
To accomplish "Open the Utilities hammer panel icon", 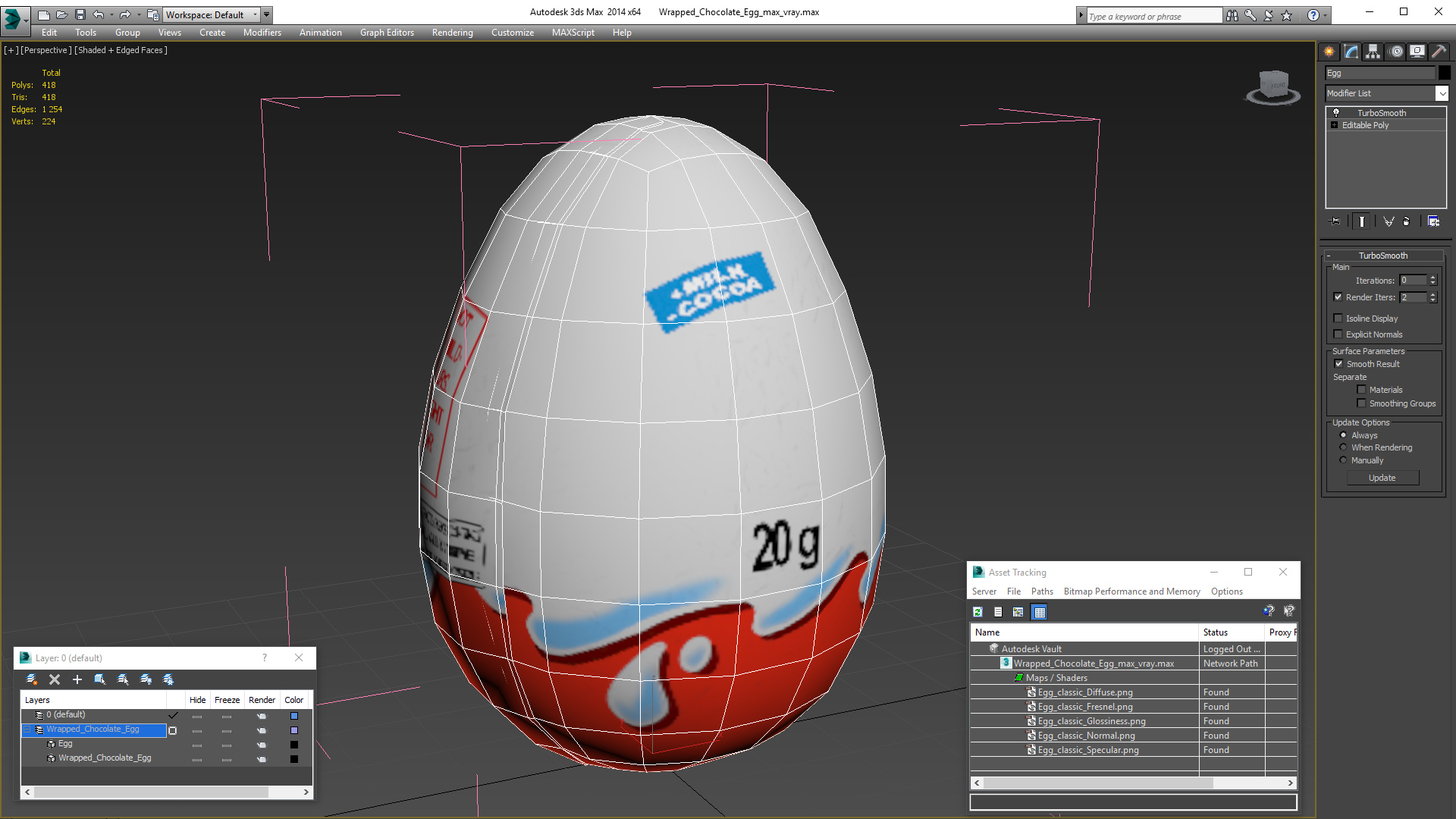I will [1439, 52].
